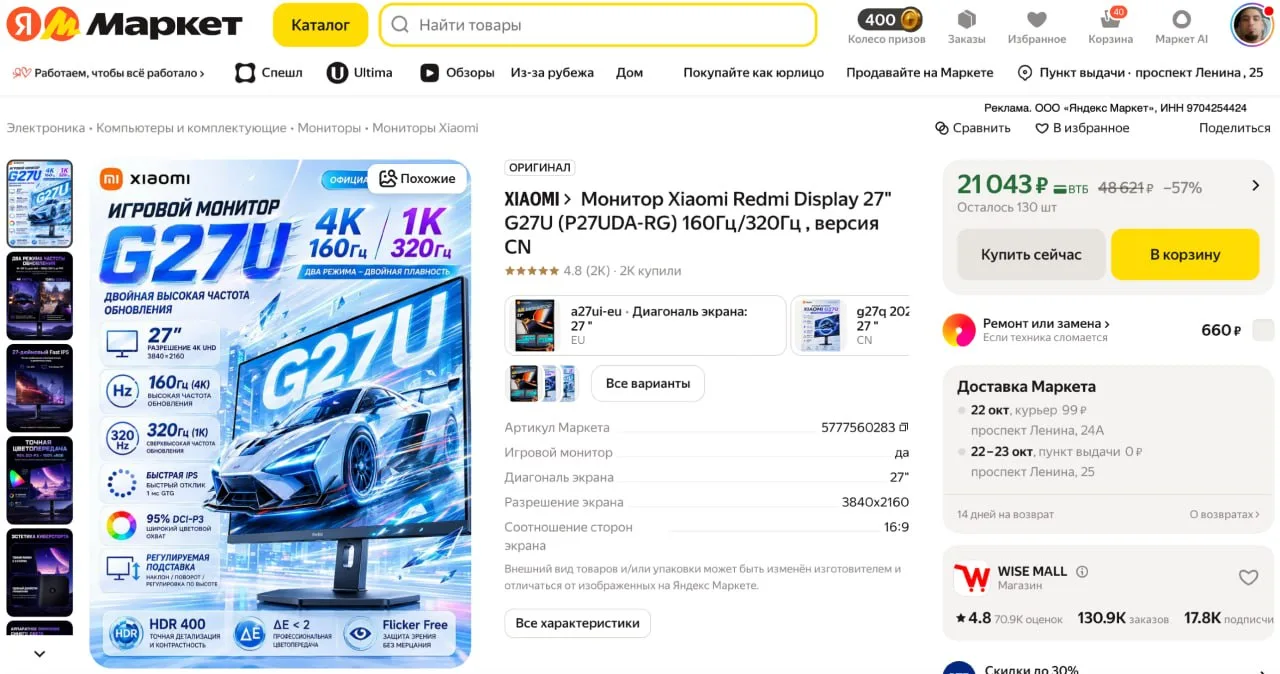
Task: Copy Артикул Маркета number icon
Action: coord(904,428)
